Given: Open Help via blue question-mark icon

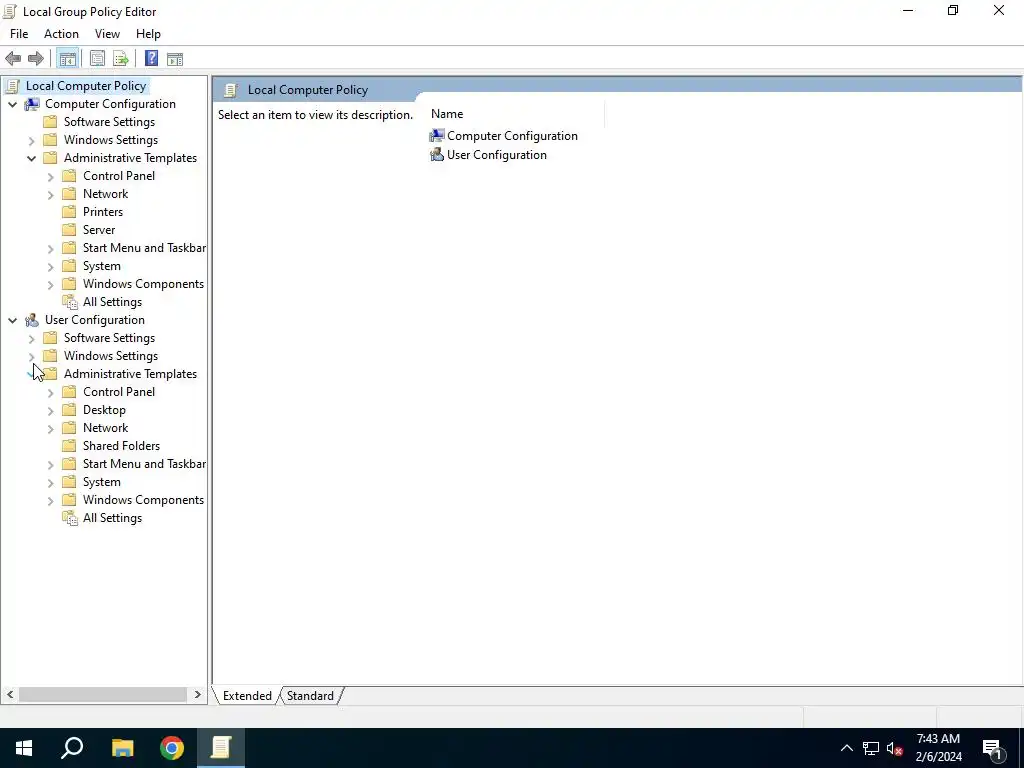Looking at the screenshot, I should click(152, 59).
